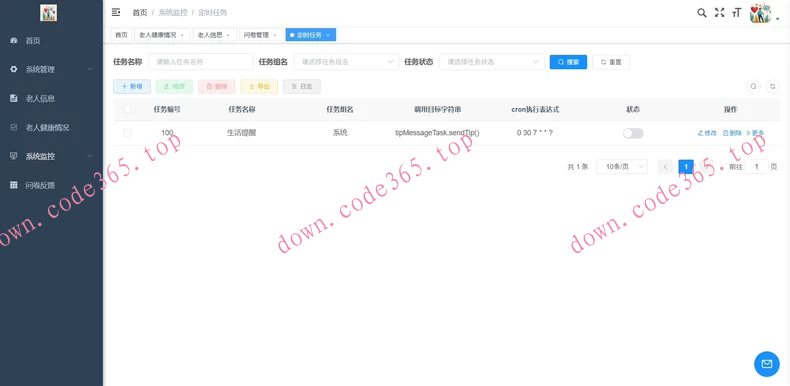
Task: Select page 1 in pagination
Action: 686,167
